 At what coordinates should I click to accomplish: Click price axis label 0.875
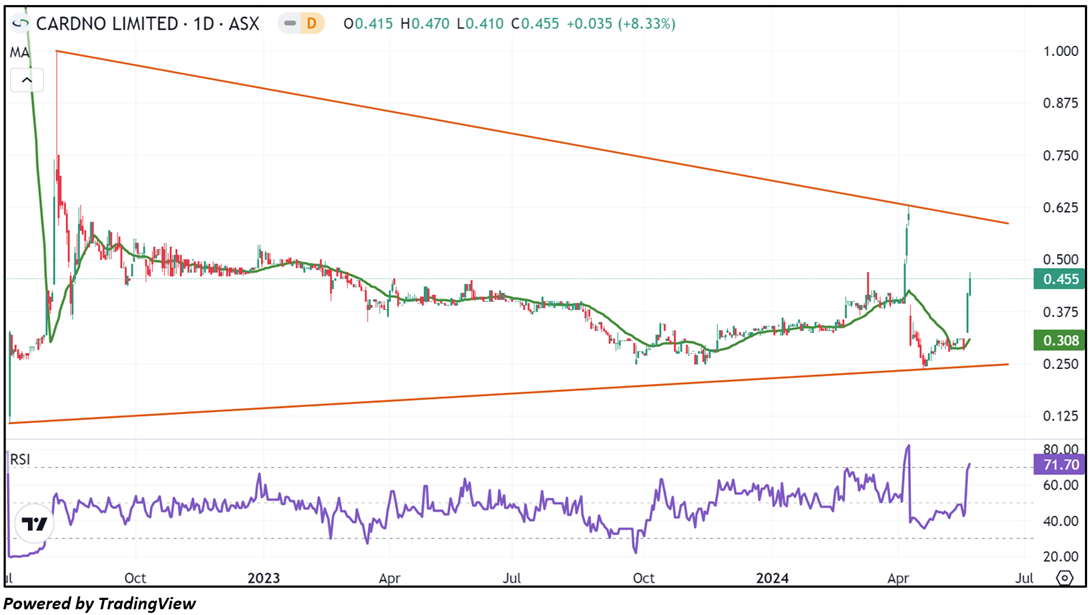click(x=1061, y=103)
